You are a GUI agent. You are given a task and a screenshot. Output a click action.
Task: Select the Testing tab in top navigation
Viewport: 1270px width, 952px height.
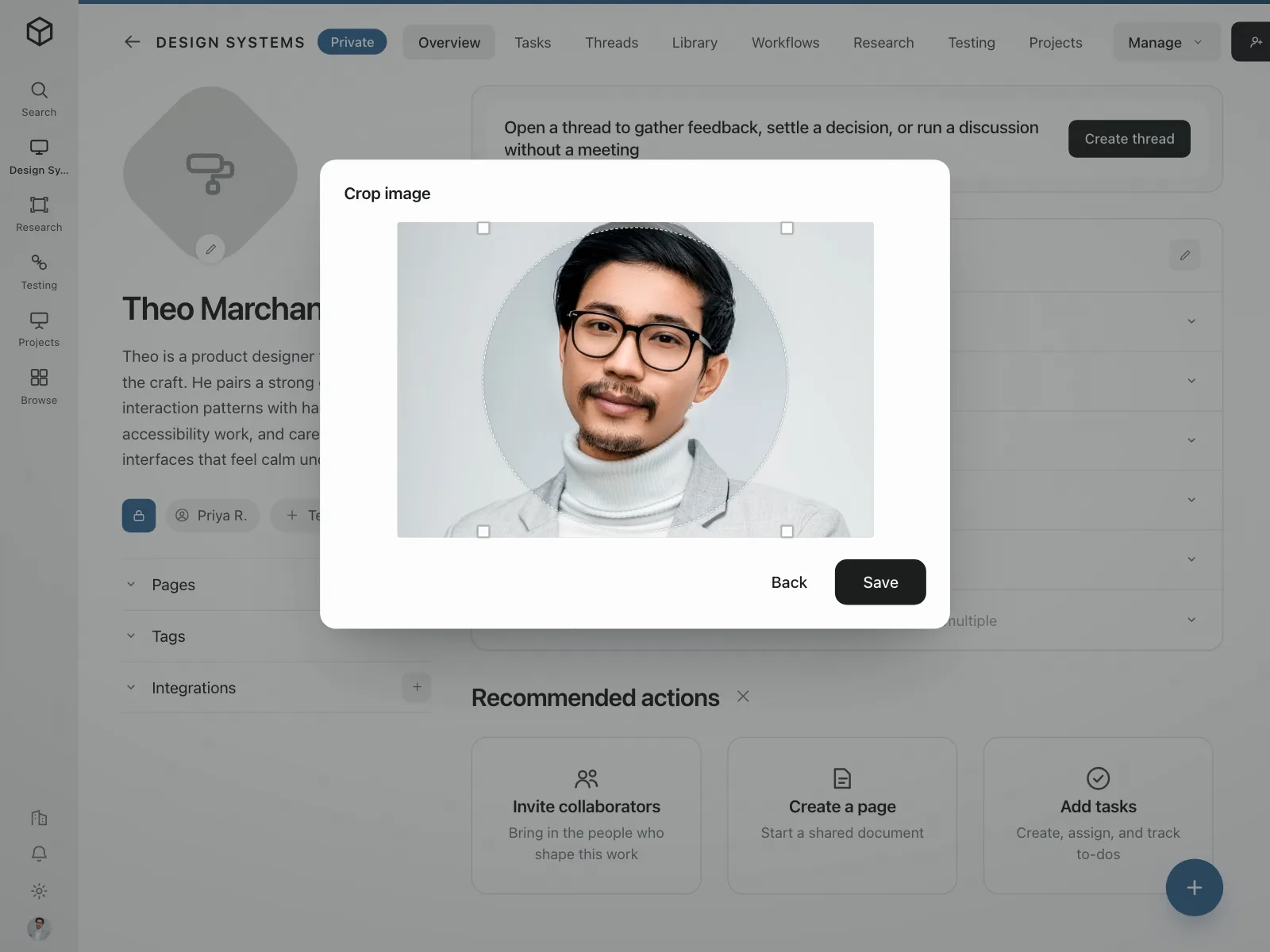pyautogui.click(x=972, y=42)
